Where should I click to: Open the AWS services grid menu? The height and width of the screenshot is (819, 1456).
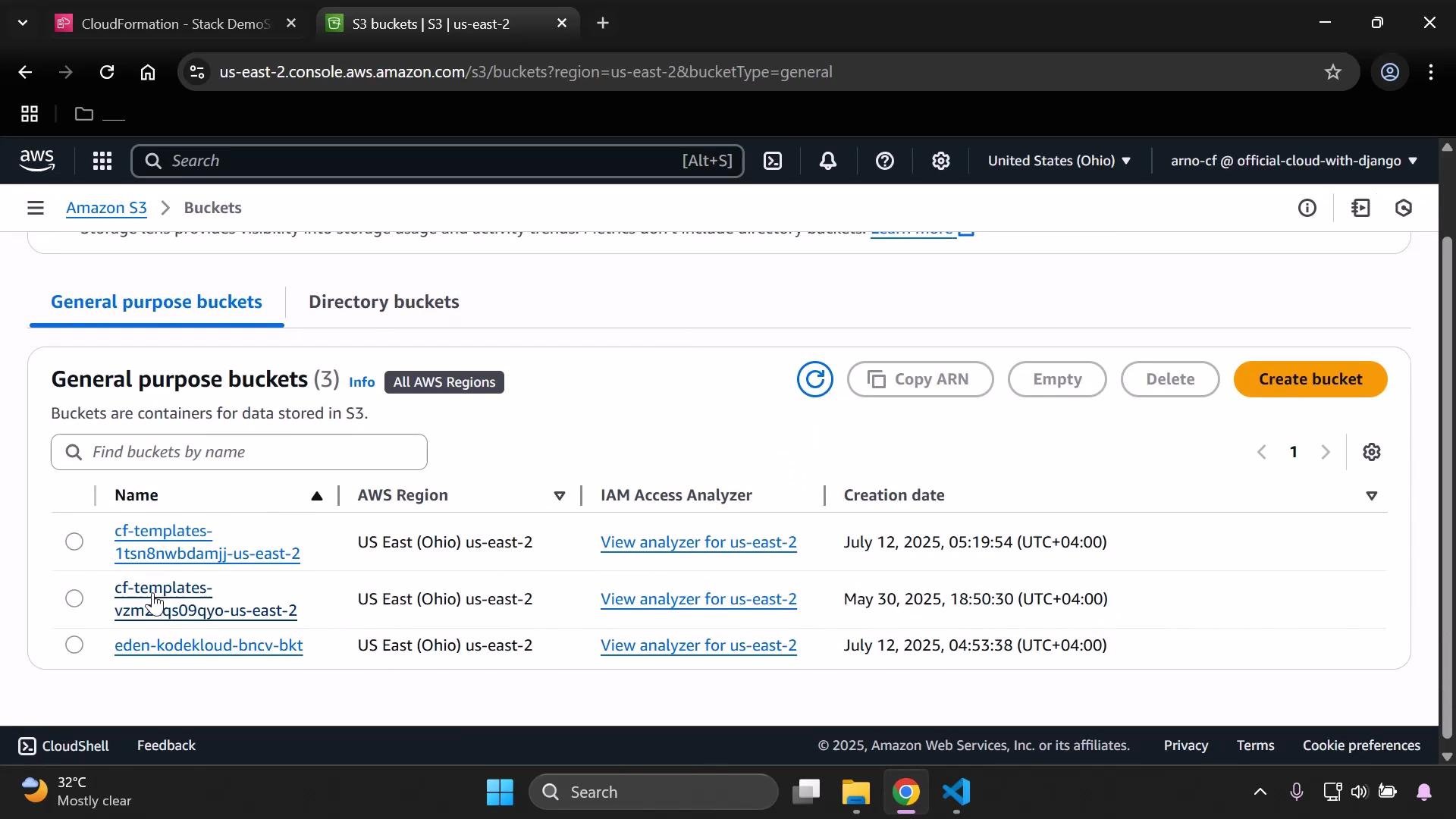(102, 161)
